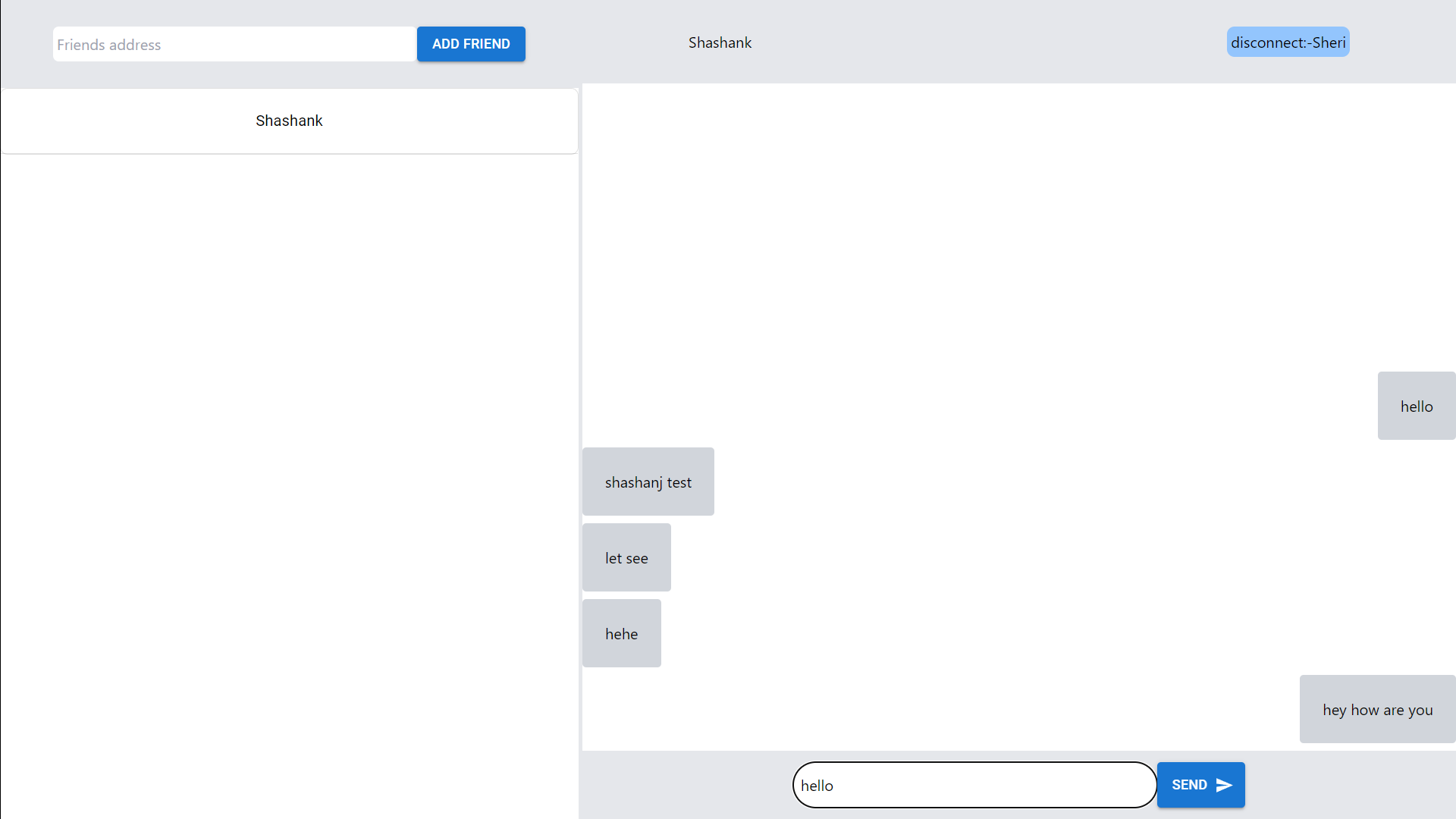This screenshot has height=819, width=1456.
Task: Focus the Friends address input field
Action: (234, 44)
